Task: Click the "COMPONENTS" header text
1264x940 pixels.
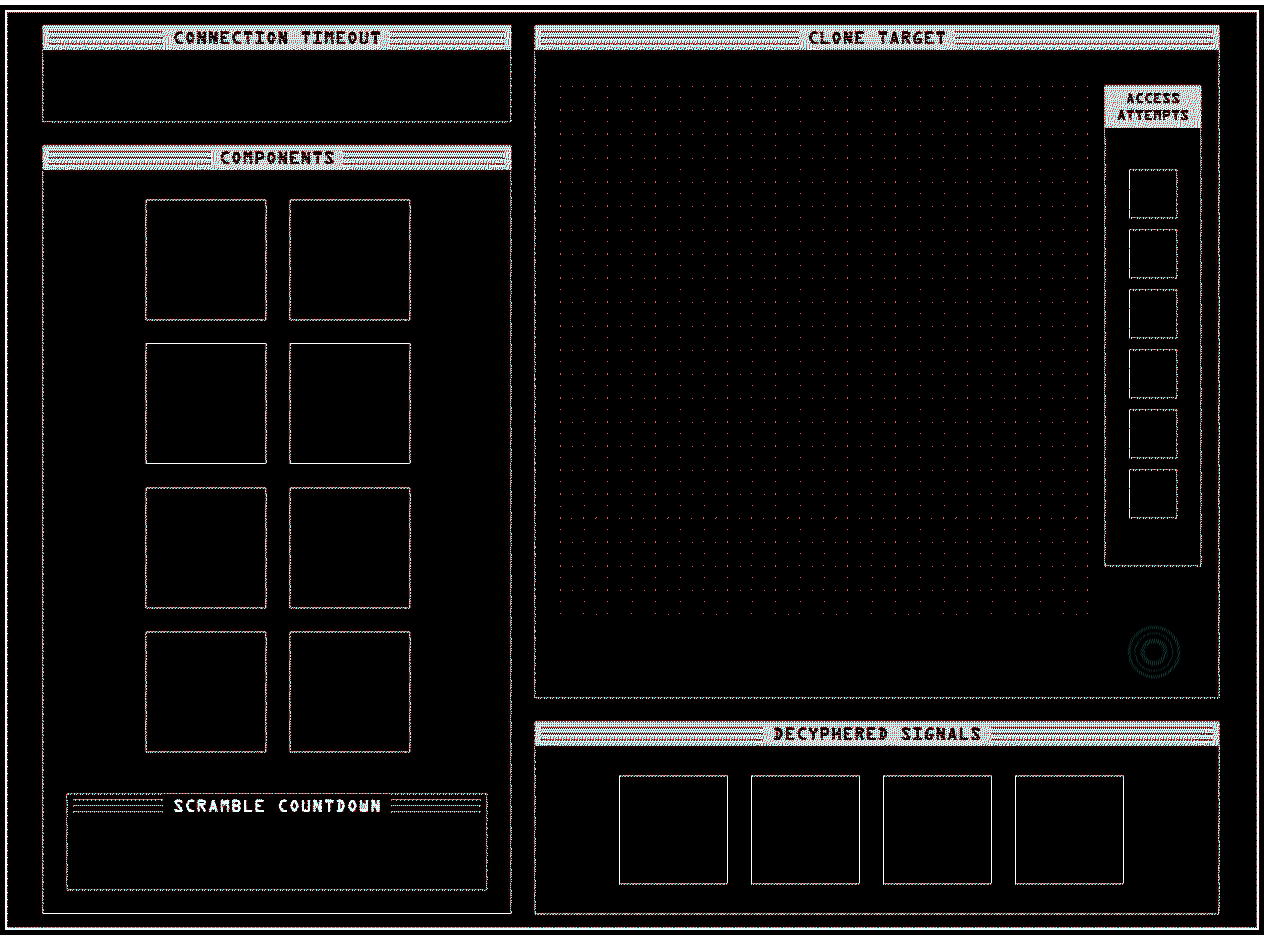Action: click(277, 158)
